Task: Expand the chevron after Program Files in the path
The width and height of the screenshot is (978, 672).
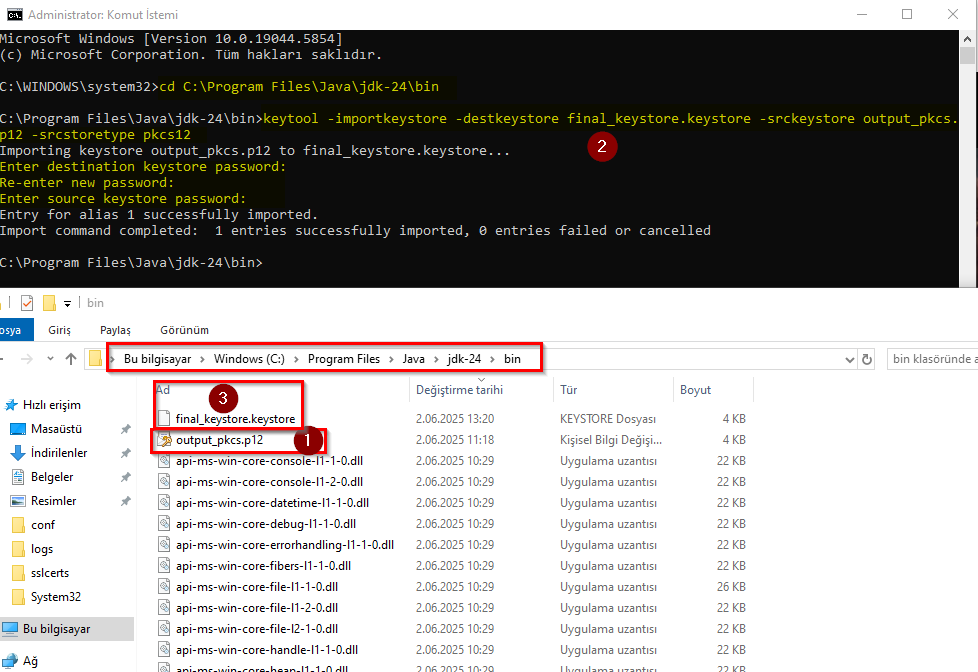Action: 391,359
